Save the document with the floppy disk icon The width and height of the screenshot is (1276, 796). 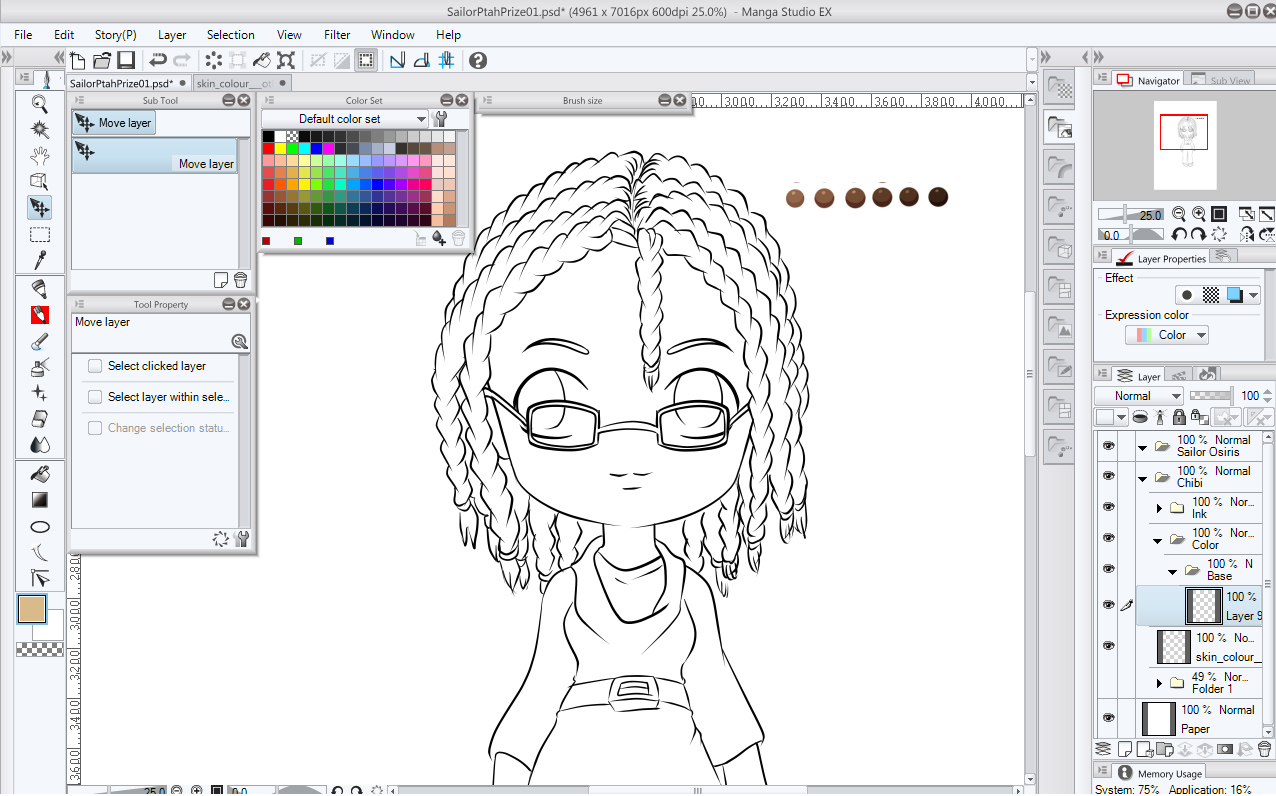click(126, 60)
